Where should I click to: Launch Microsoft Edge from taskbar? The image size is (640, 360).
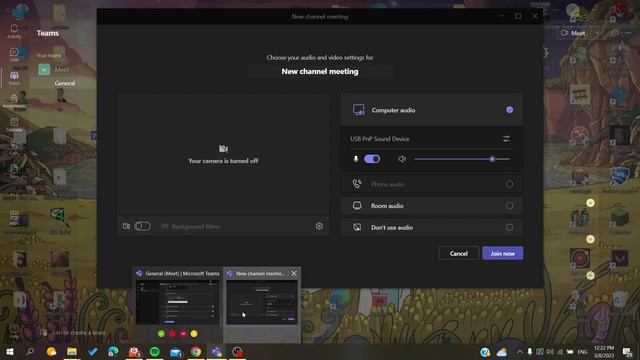(x=113, y=351)
